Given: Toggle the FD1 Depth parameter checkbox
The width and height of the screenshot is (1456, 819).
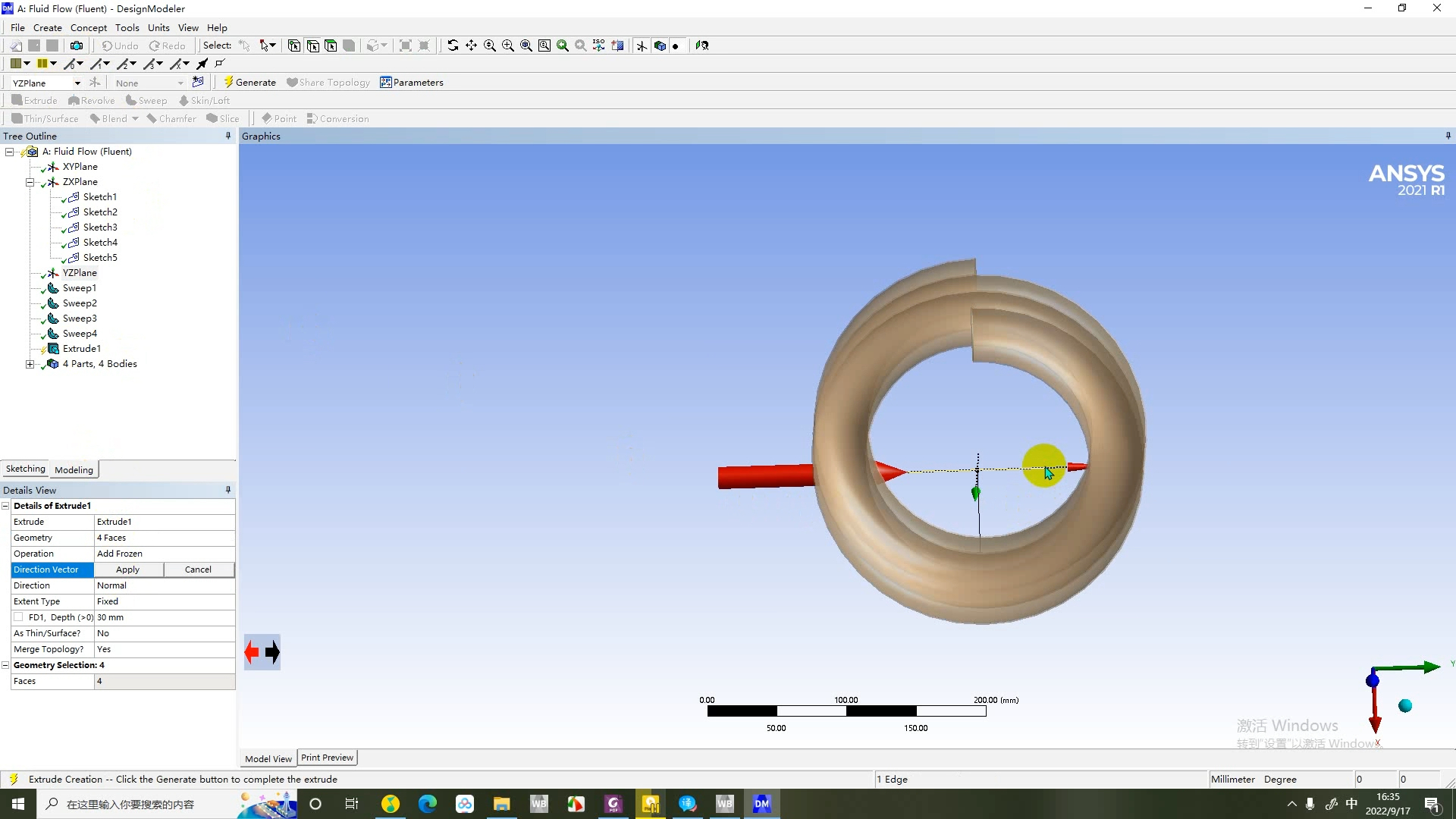Looking at the screenshot, I should pos(19,617).
